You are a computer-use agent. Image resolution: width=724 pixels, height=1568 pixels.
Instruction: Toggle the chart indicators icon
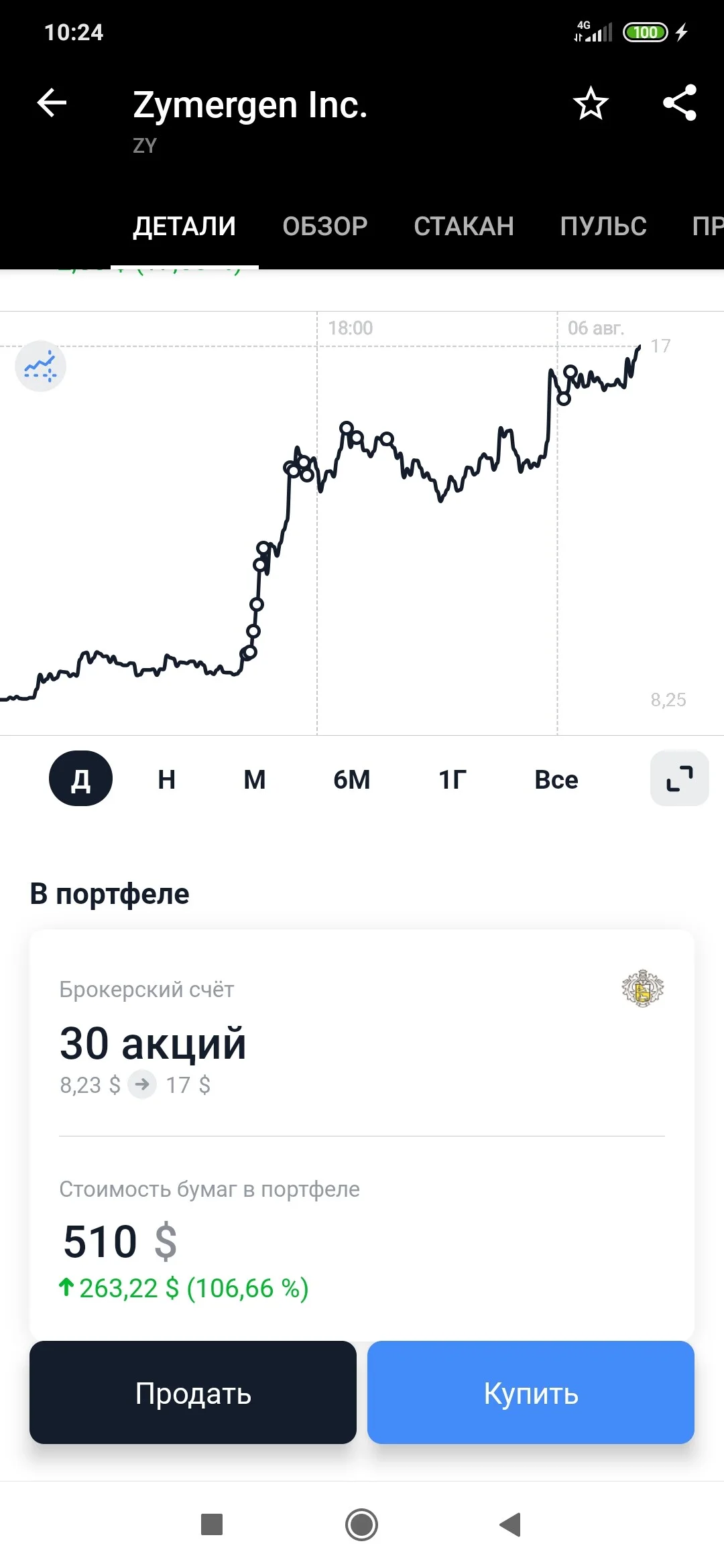pyautogui.click(x=40, y=367)
